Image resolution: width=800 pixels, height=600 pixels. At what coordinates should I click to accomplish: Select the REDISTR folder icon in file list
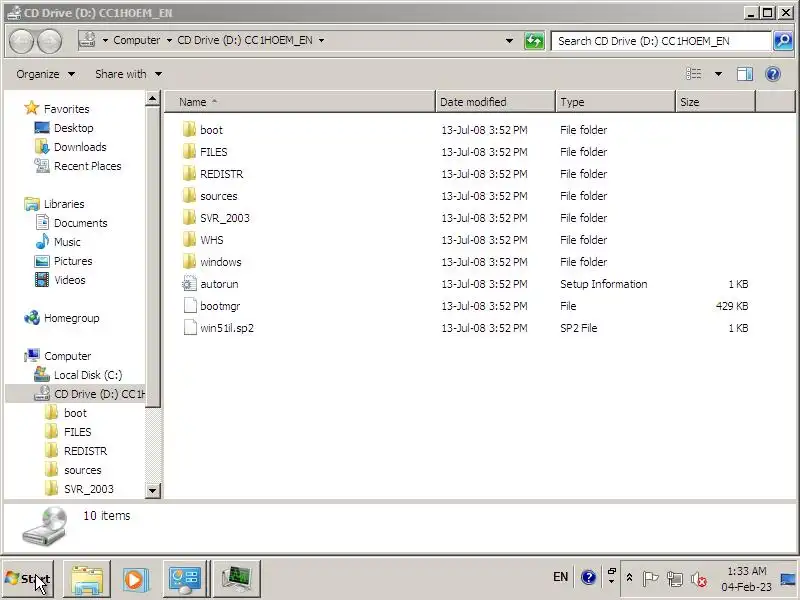coord(189,173)
